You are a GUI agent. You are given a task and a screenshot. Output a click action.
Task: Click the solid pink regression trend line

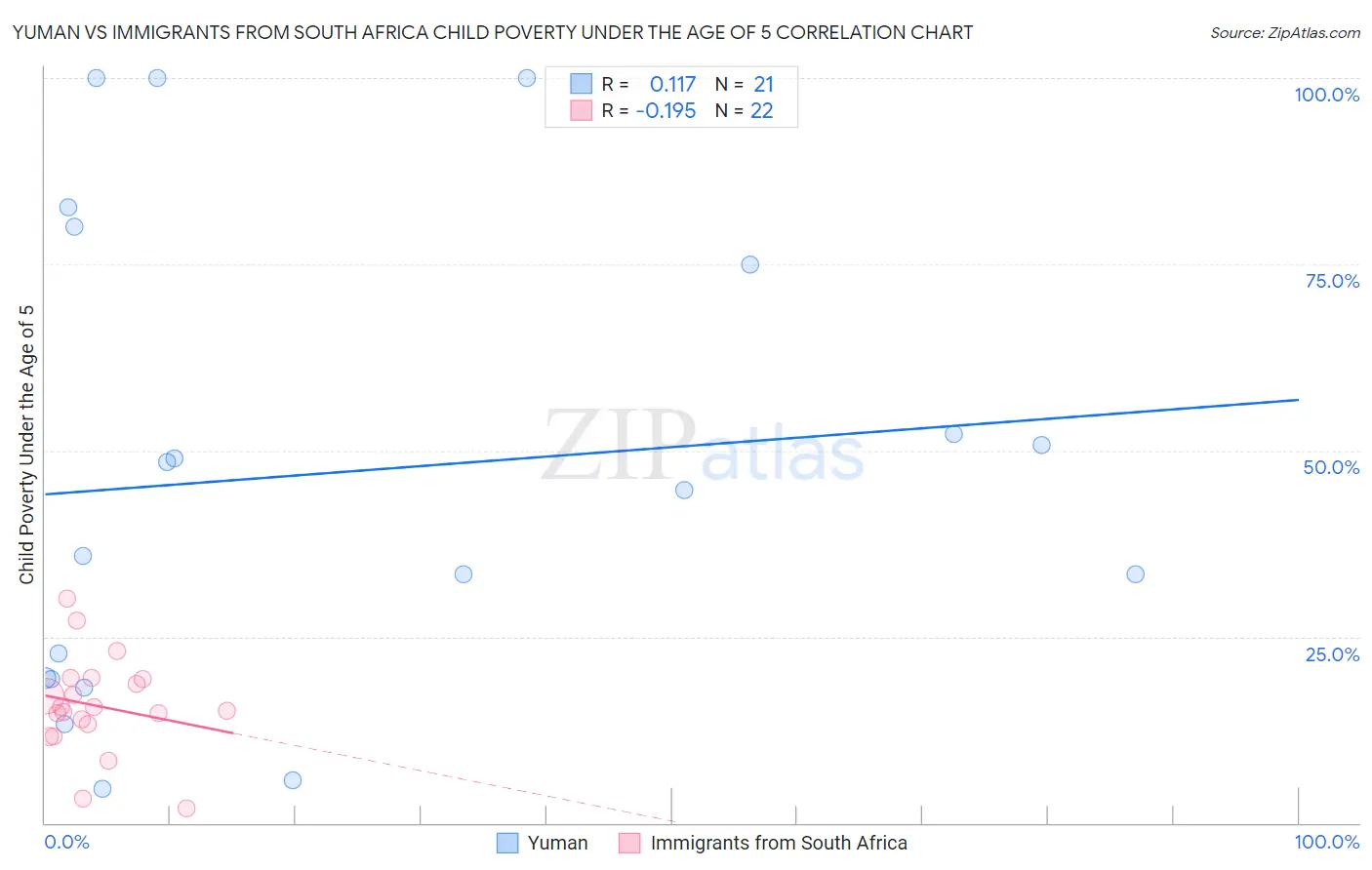[137, 712]
